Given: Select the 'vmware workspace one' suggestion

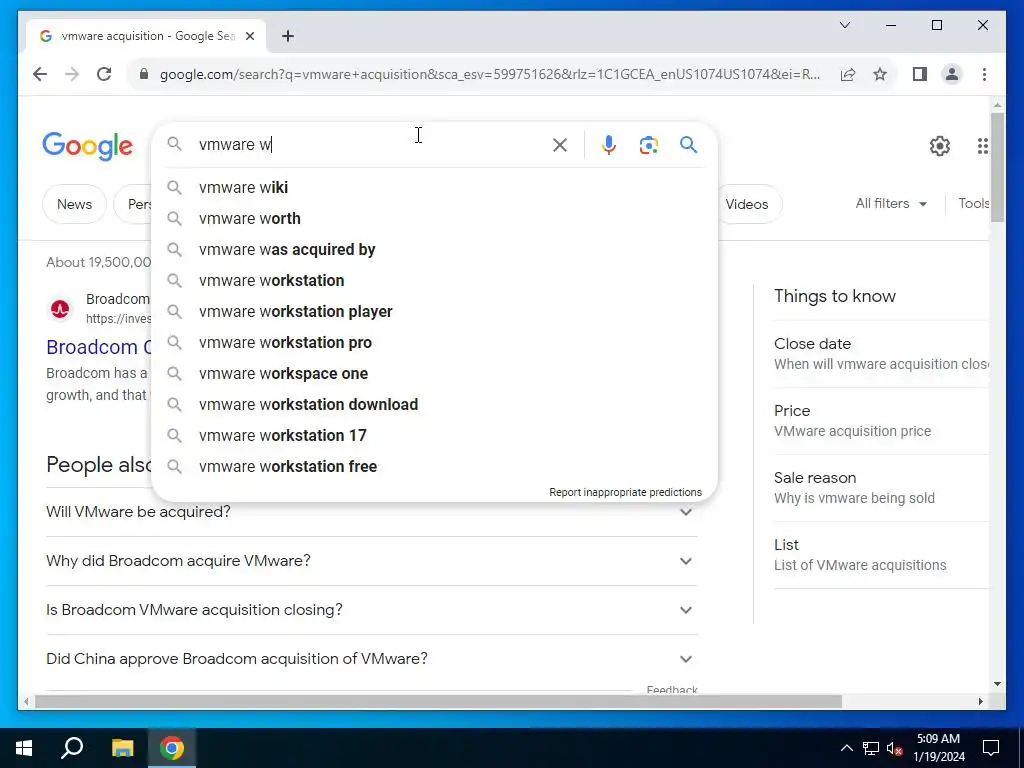Looking at the screenshot, I should (434, 374).
